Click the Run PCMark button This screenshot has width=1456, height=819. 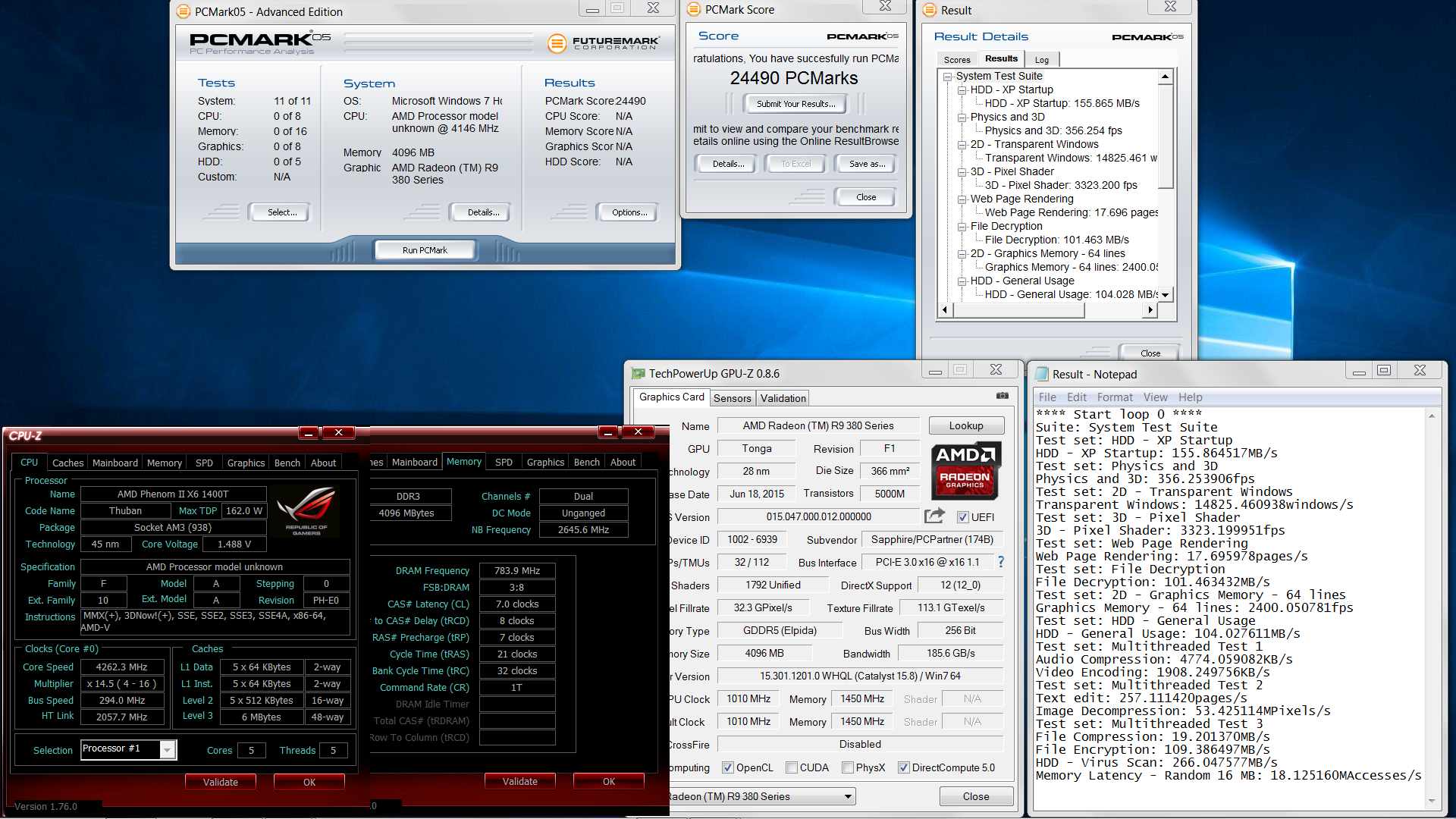click(425, 250)
